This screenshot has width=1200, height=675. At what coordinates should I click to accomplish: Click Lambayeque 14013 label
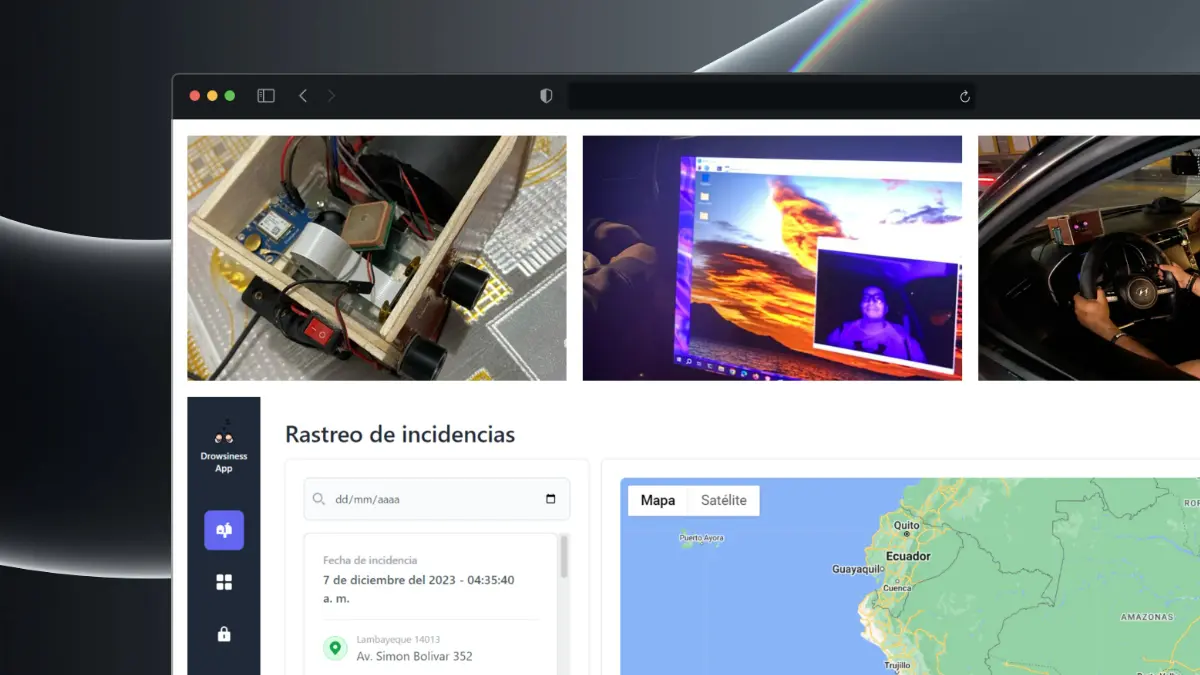pos(398,640)
